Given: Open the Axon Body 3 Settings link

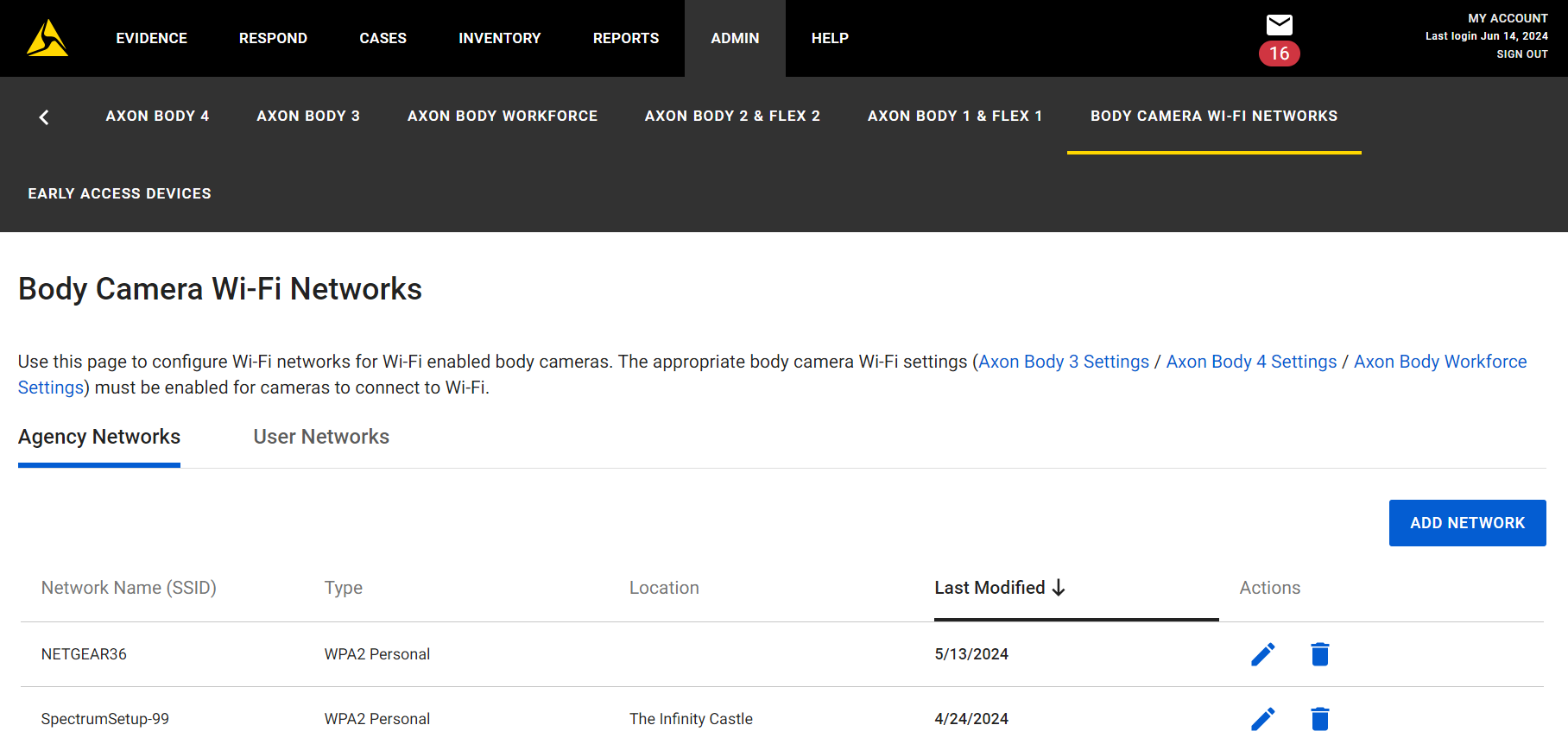Looking at the screenshot, I should pyautogui.click(x=1064, y=362).
